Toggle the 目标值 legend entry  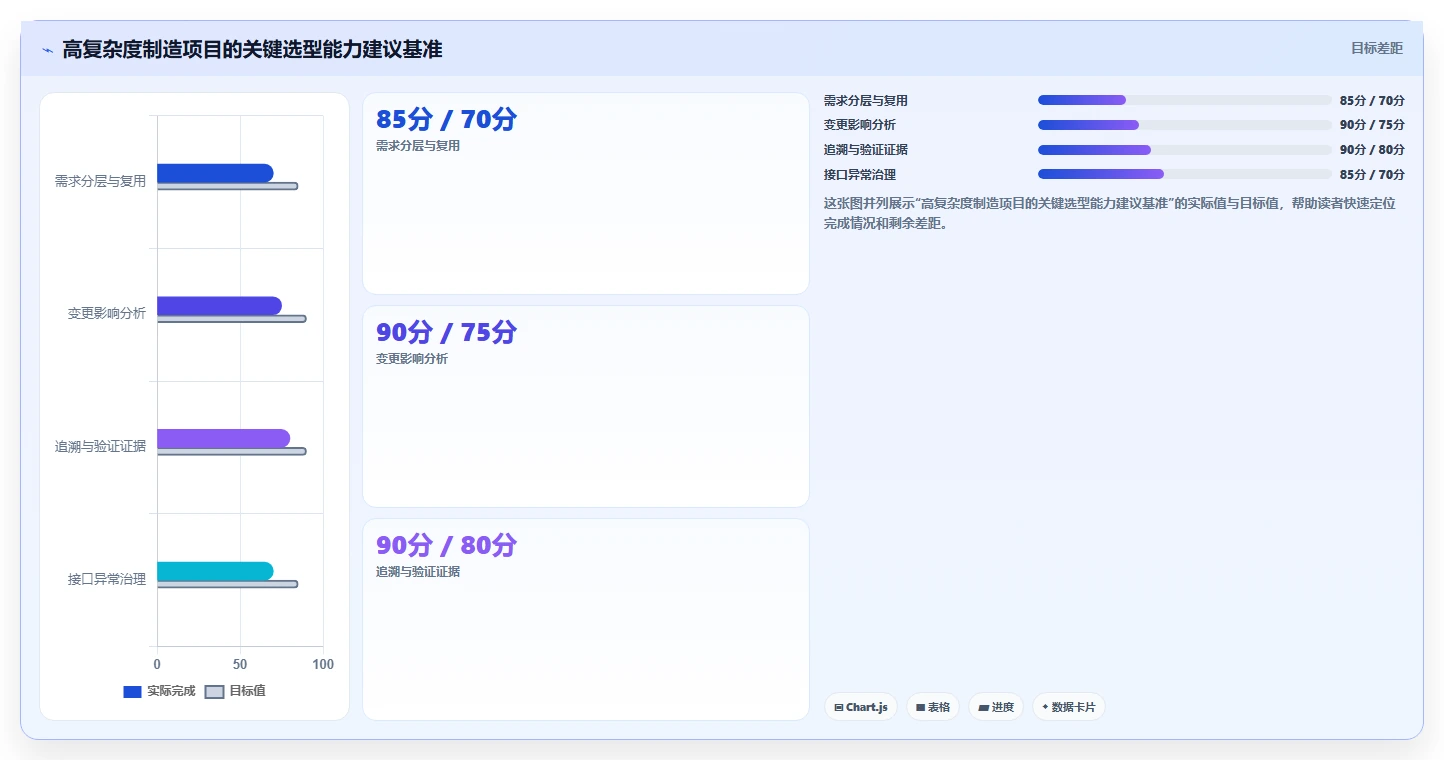point(236,691)
